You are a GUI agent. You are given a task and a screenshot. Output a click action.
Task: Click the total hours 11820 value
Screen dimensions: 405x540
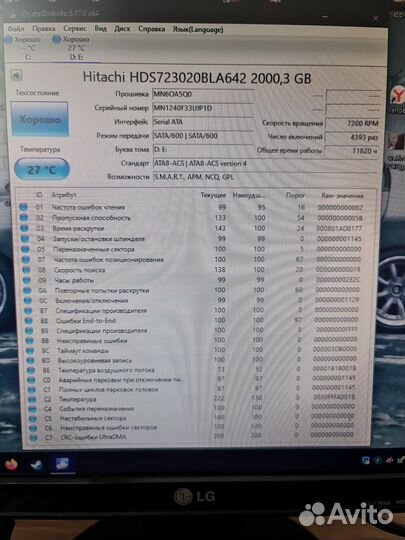[x=352, y=151]
